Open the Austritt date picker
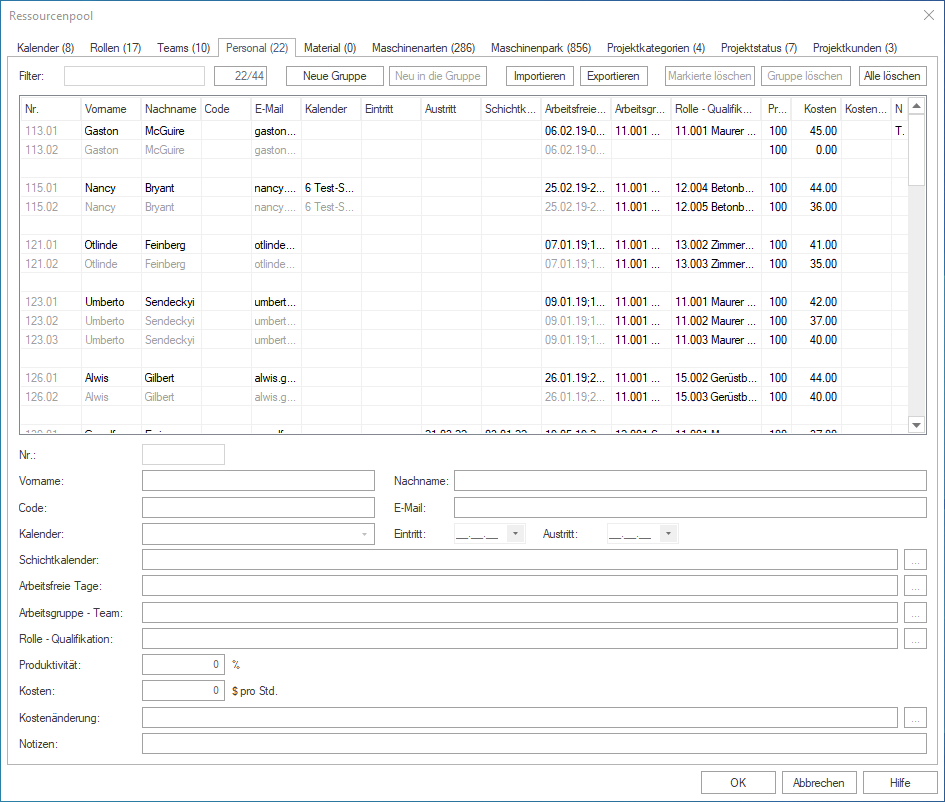 [x=666, y=533]
